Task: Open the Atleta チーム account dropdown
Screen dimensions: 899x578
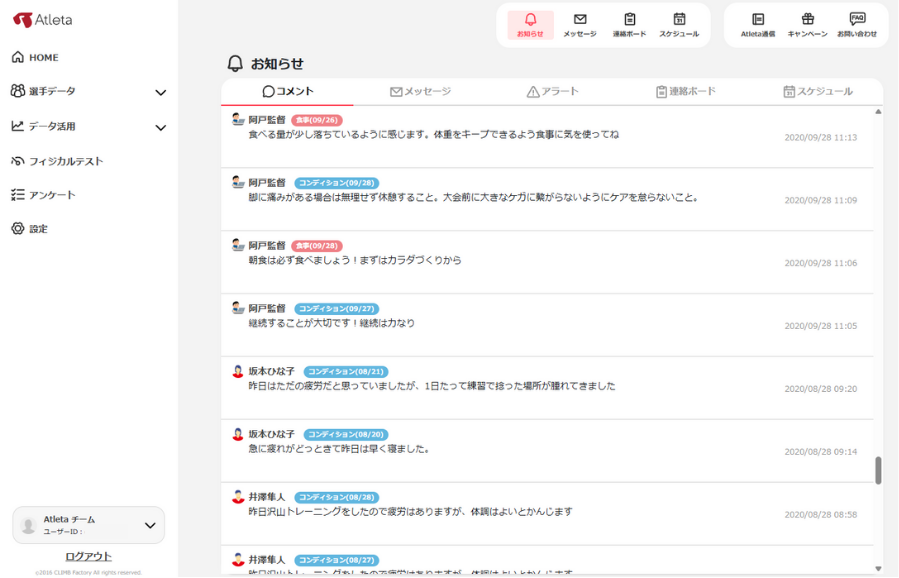Action: tap(88, 525)
